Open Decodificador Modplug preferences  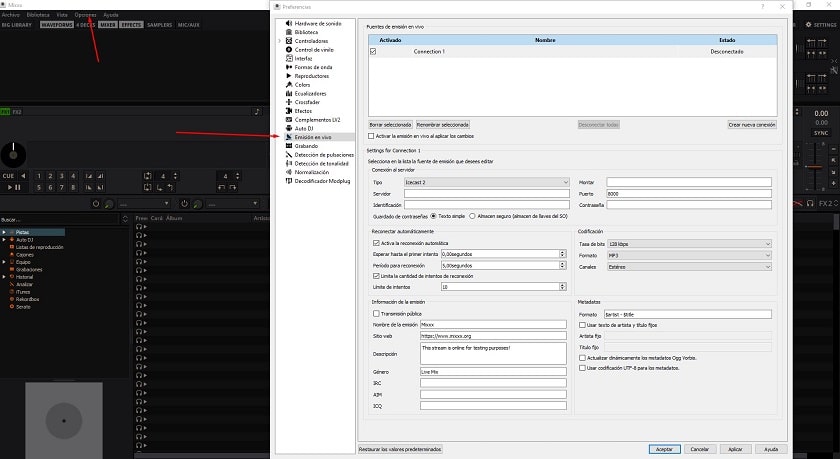coord(322,181)
